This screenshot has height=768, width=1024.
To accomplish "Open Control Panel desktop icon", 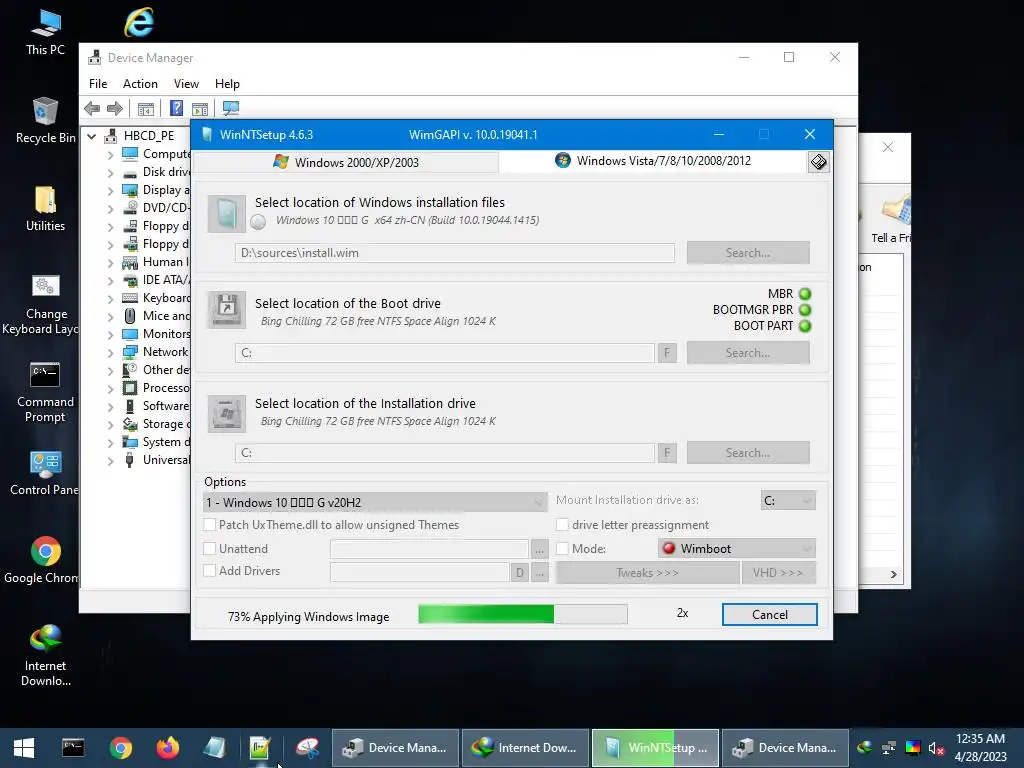I will click(x=45, y=473).
